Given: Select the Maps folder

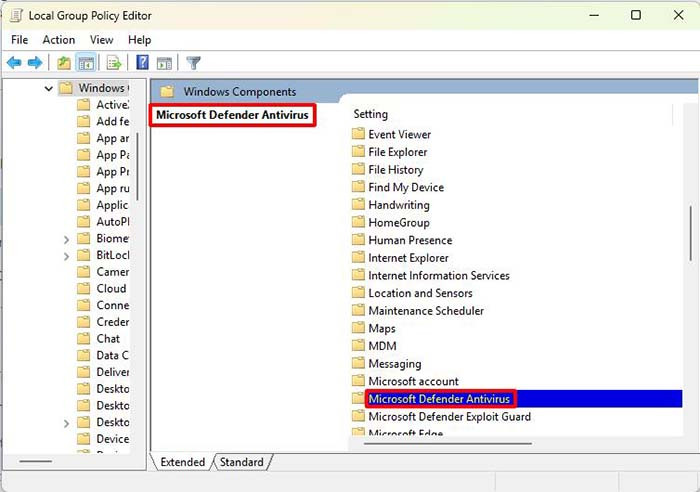Looking at the screenshot, I should click(382, 329).
